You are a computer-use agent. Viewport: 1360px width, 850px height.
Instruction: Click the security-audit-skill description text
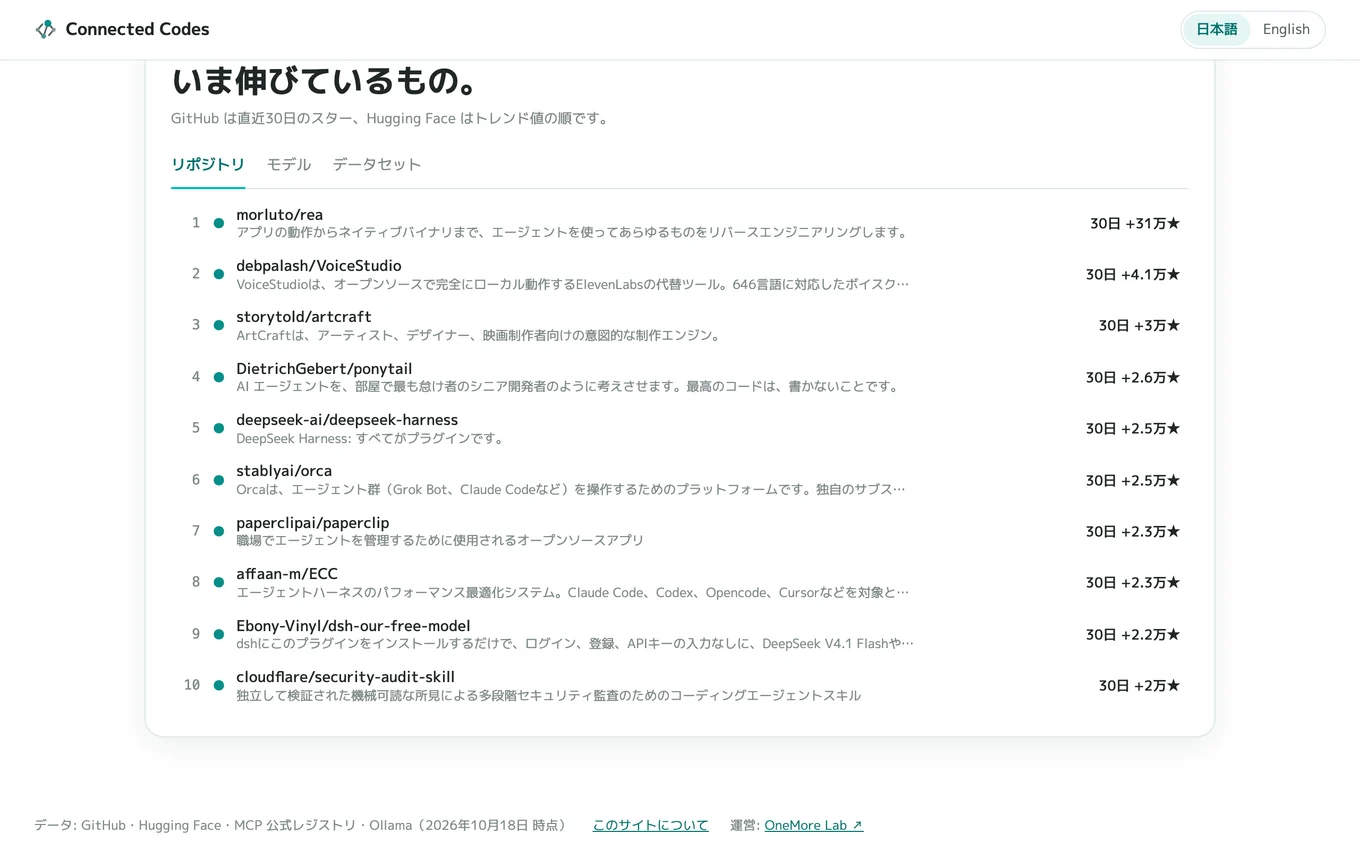pyautogui.click(x=548, y=695)
